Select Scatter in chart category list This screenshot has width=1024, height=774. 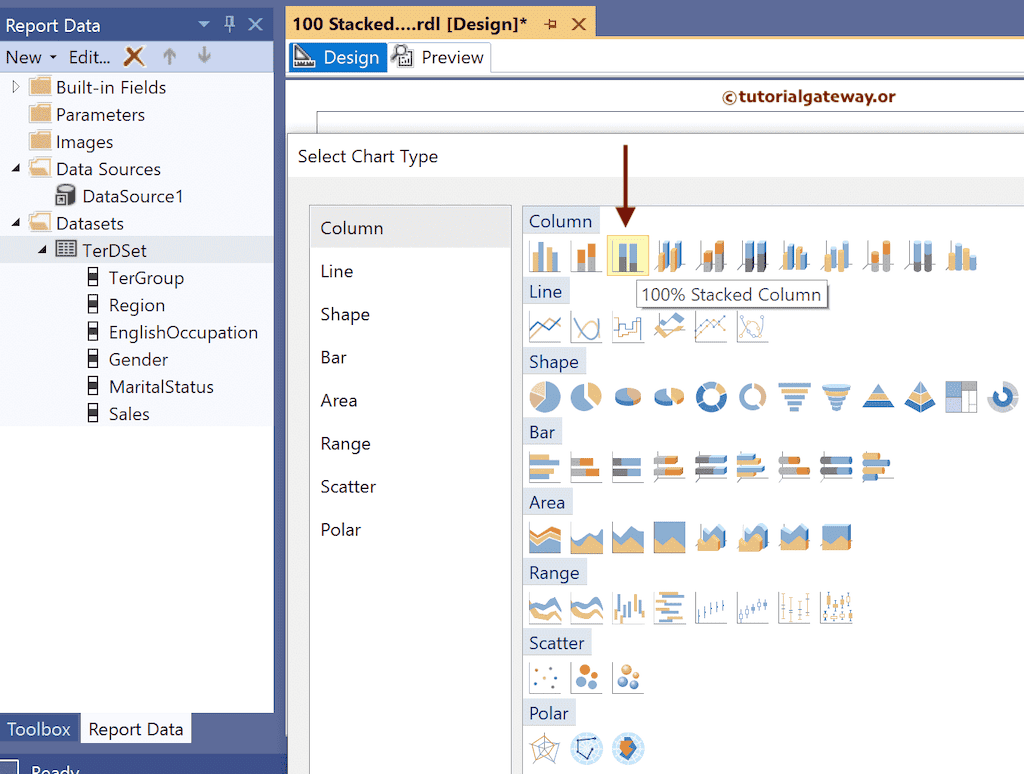pos(411,487)
